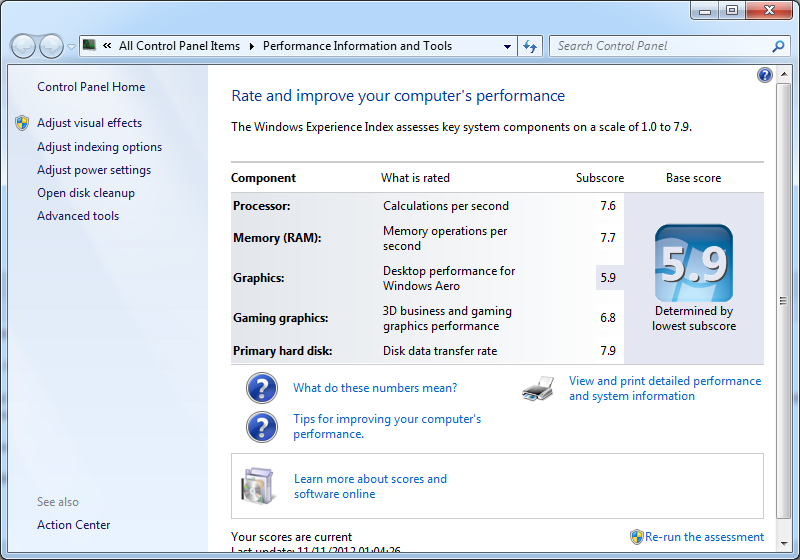Open Adjust visual effects
Viewport: 800px width, 560px height.
coord(89,123)
